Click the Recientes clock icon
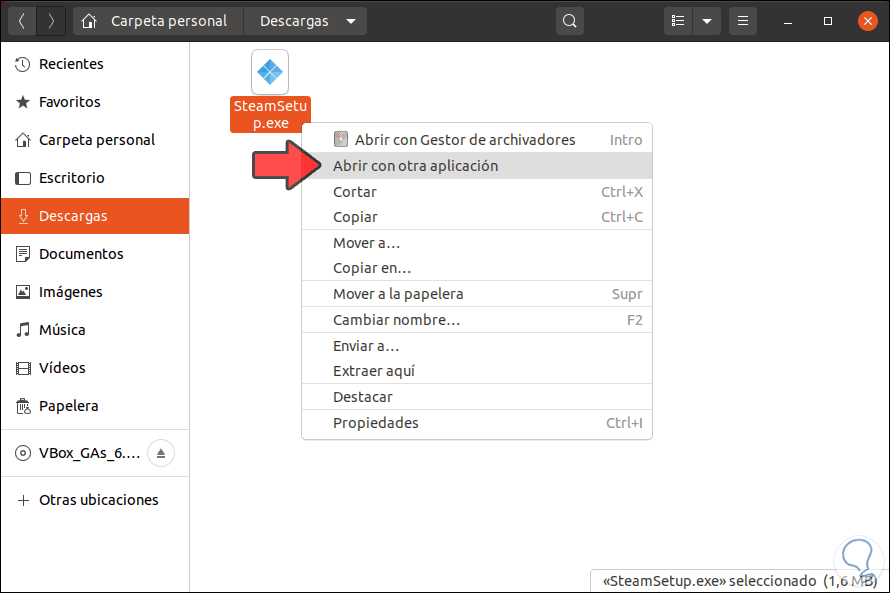890x593 pixels. [x=23, y=64]
